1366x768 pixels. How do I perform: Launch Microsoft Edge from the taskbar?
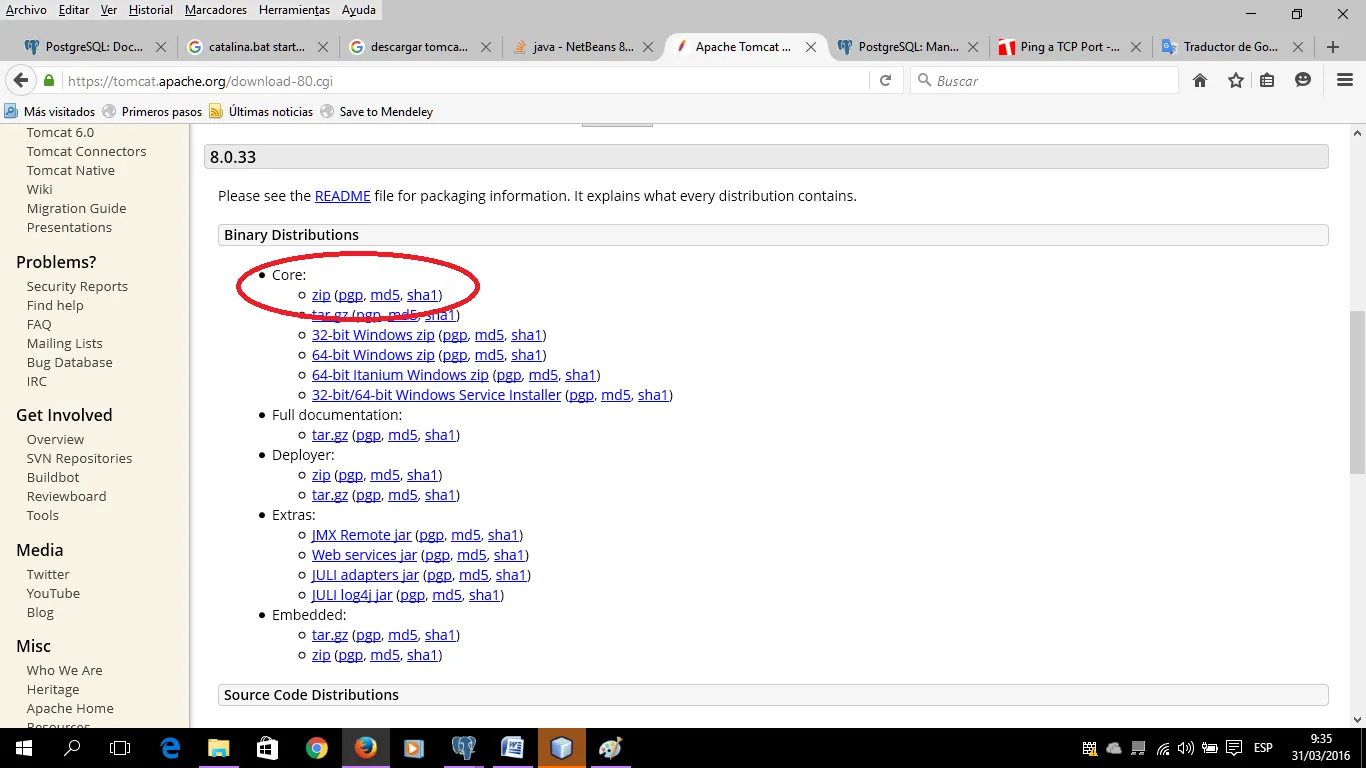point(170,748)
